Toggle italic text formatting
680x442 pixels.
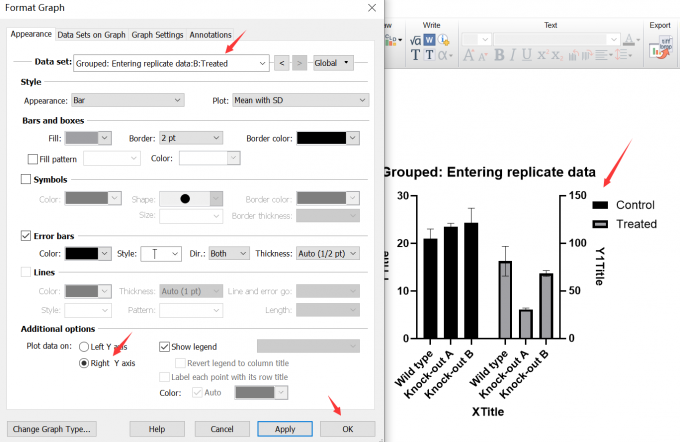point(513,55)
